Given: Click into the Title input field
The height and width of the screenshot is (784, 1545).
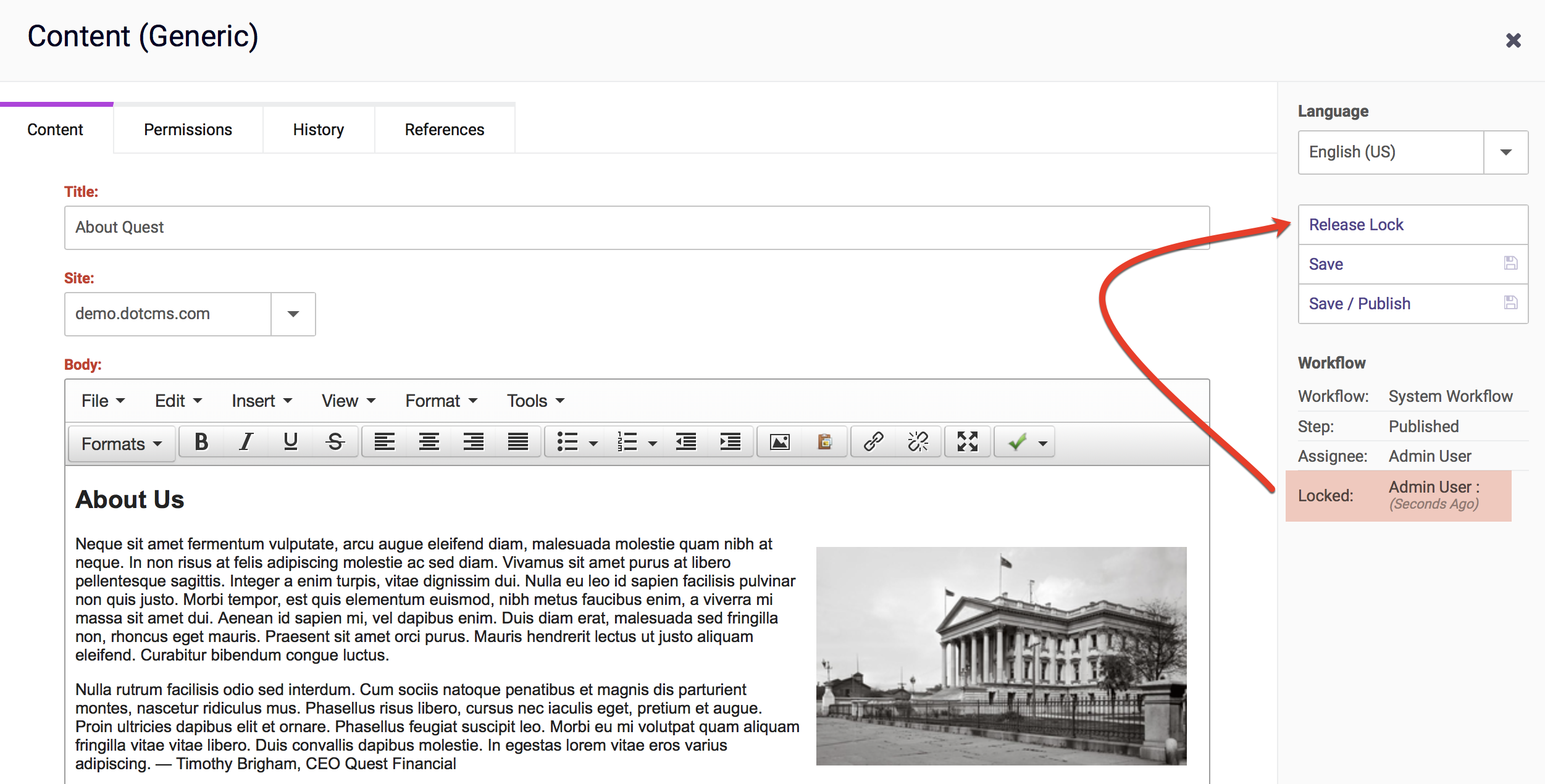Looking at the screenshot, I should click(636, 228).
